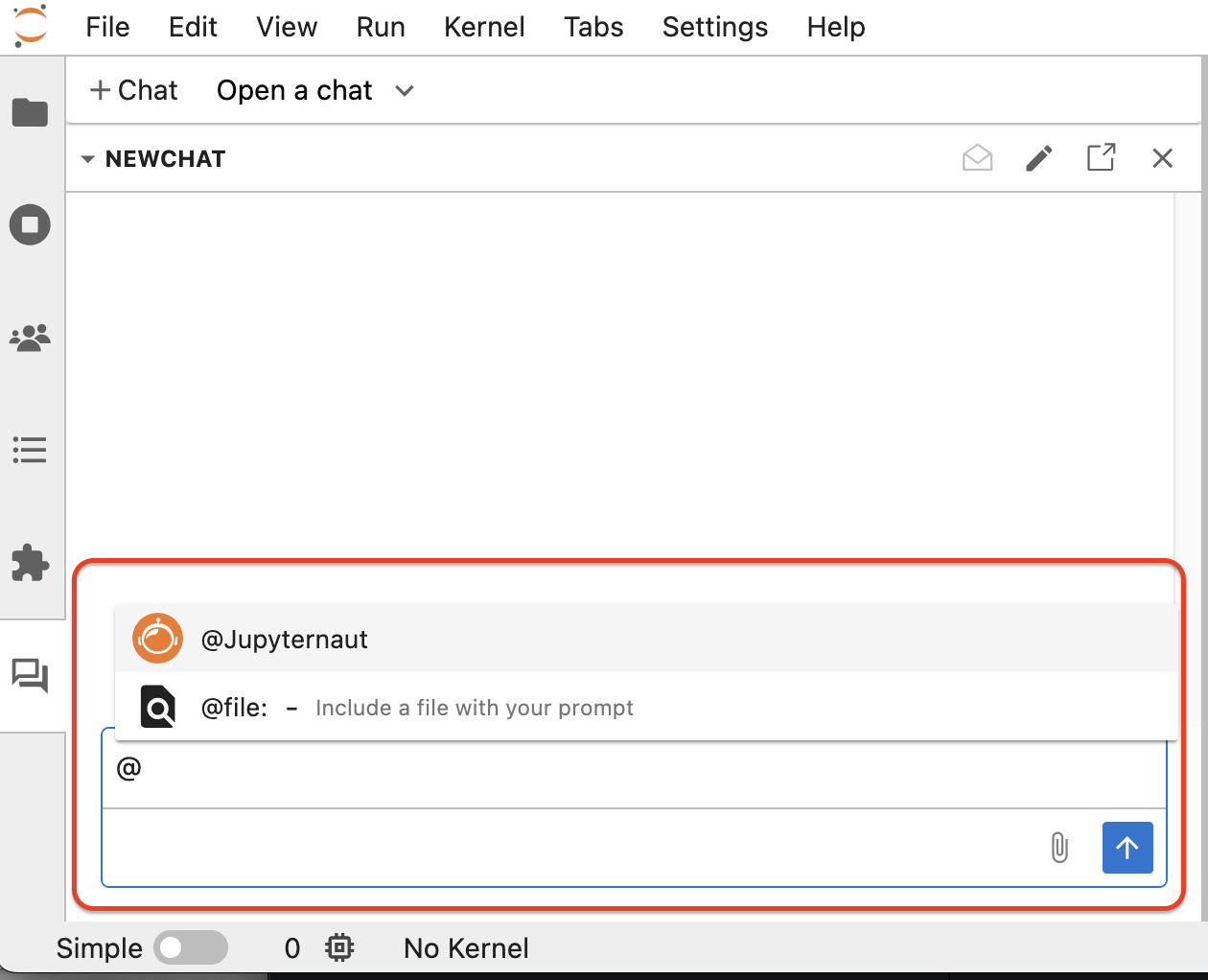Rename chat with the pencil icon

1038,158
